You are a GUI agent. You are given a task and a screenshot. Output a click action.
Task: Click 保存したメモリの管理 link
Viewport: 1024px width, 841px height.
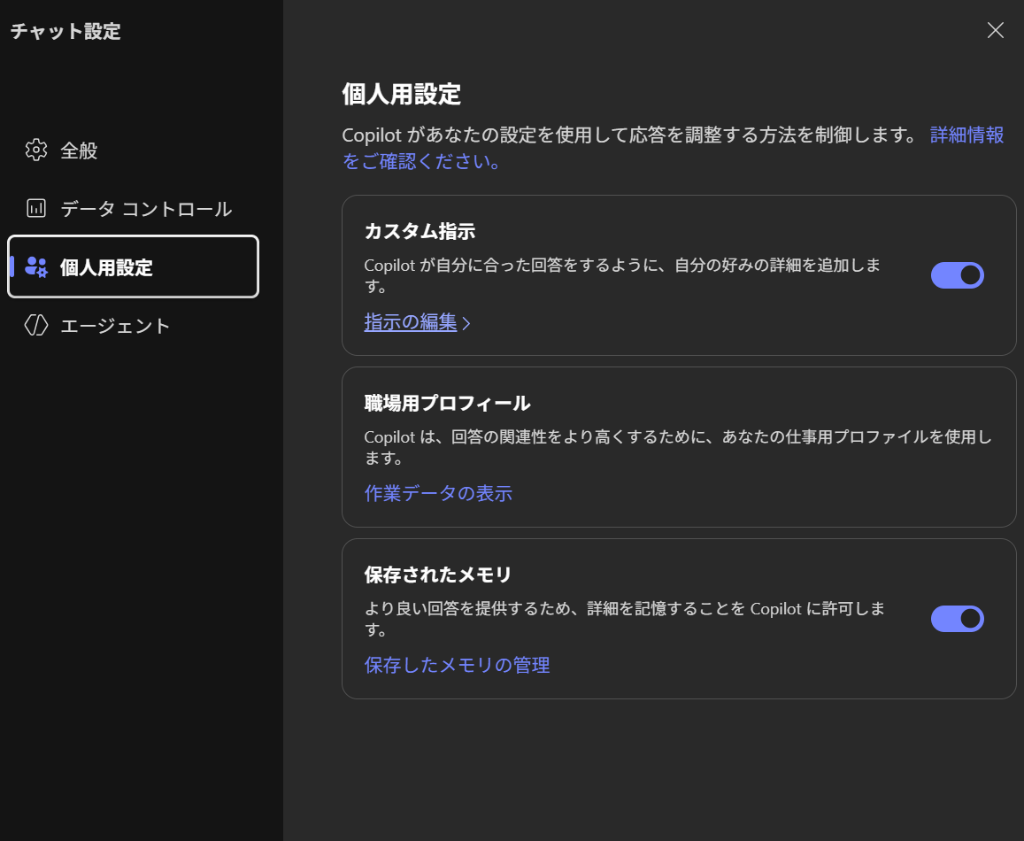(457, 665)
